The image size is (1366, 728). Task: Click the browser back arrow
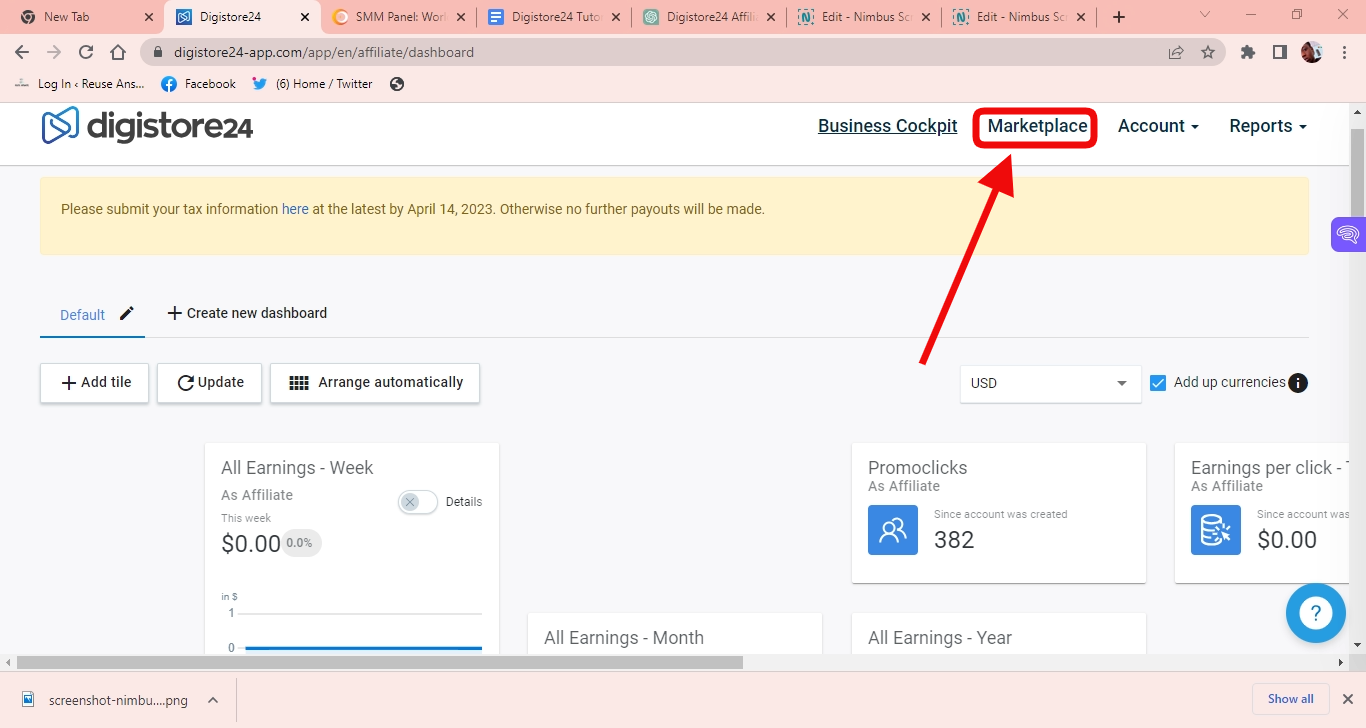point(22,52)
